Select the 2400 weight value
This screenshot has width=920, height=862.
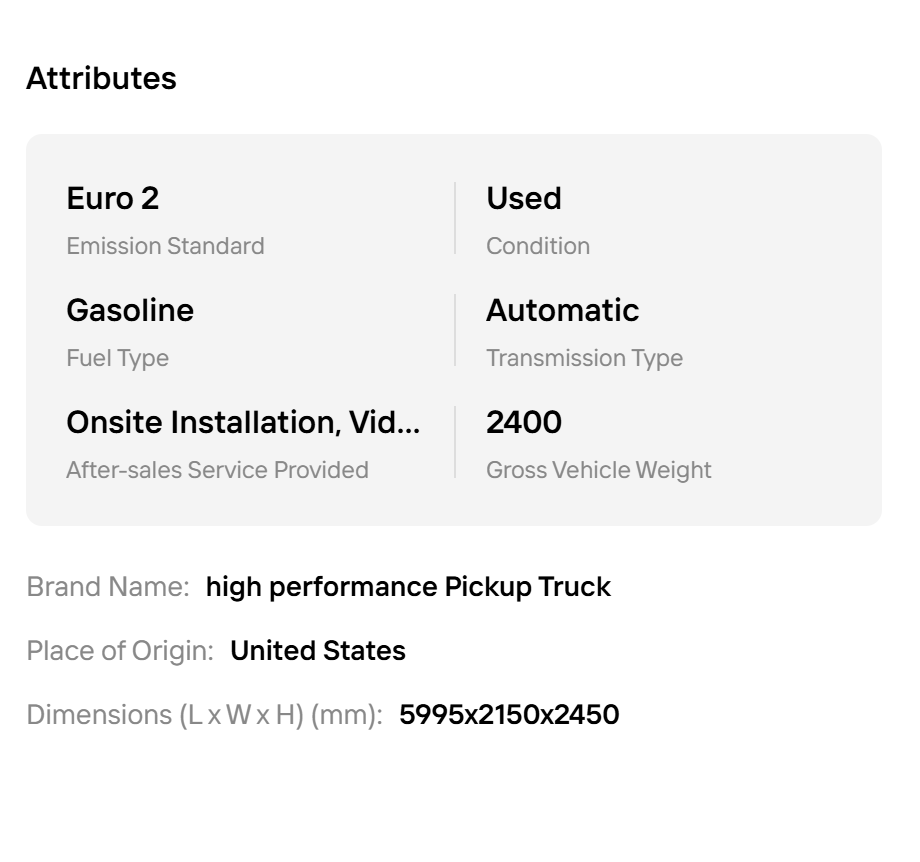point(523,423)
